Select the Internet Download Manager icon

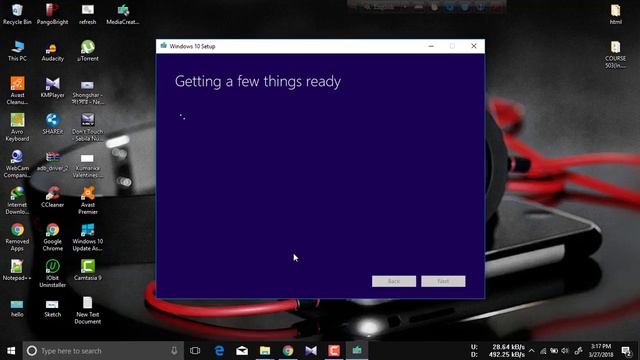click(x=17, y=200)
